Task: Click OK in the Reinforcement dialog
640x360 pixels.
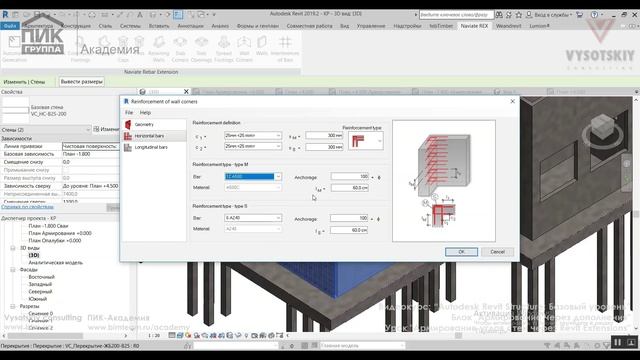Action: tap(461, 252)
